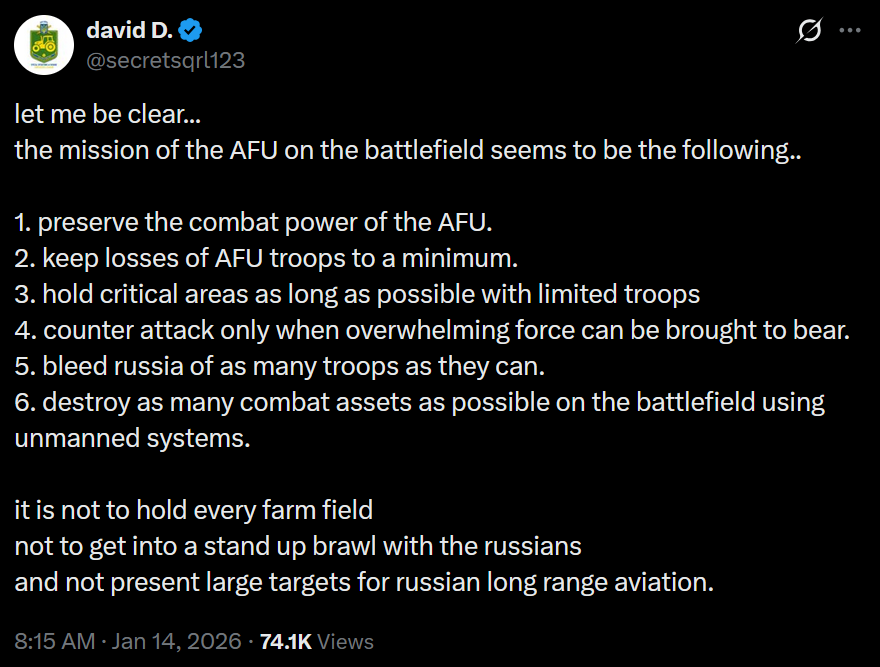This screenshot has width=880, height=667.
Task: Click the 'hold every farm field' line
Action: (x=194, y=510)
